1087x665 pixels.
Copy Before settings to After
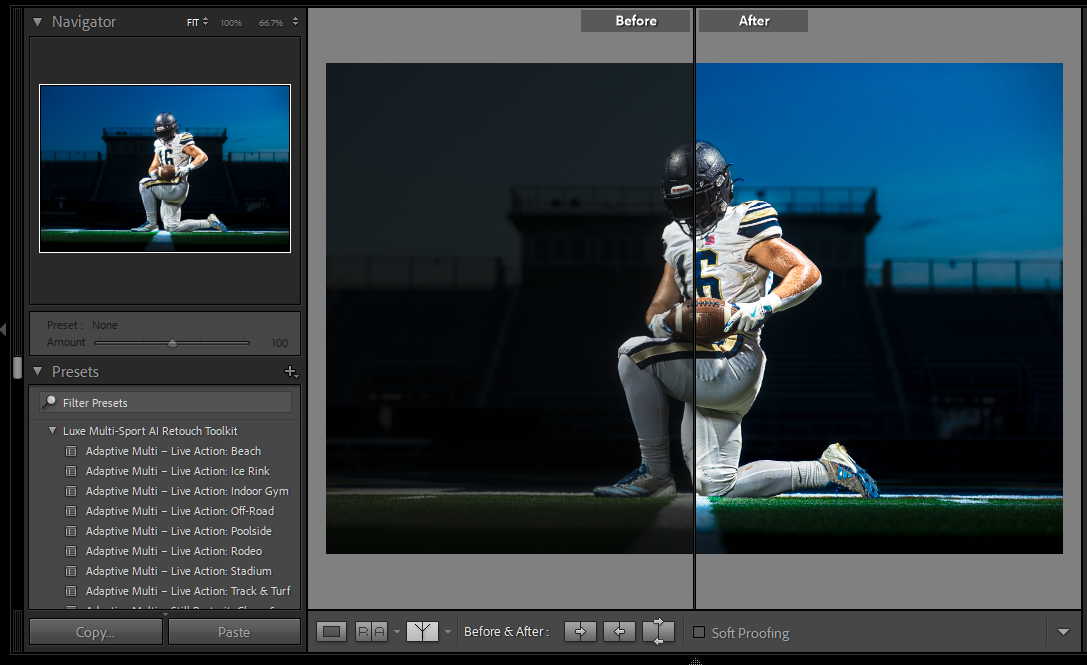[580, 632]
